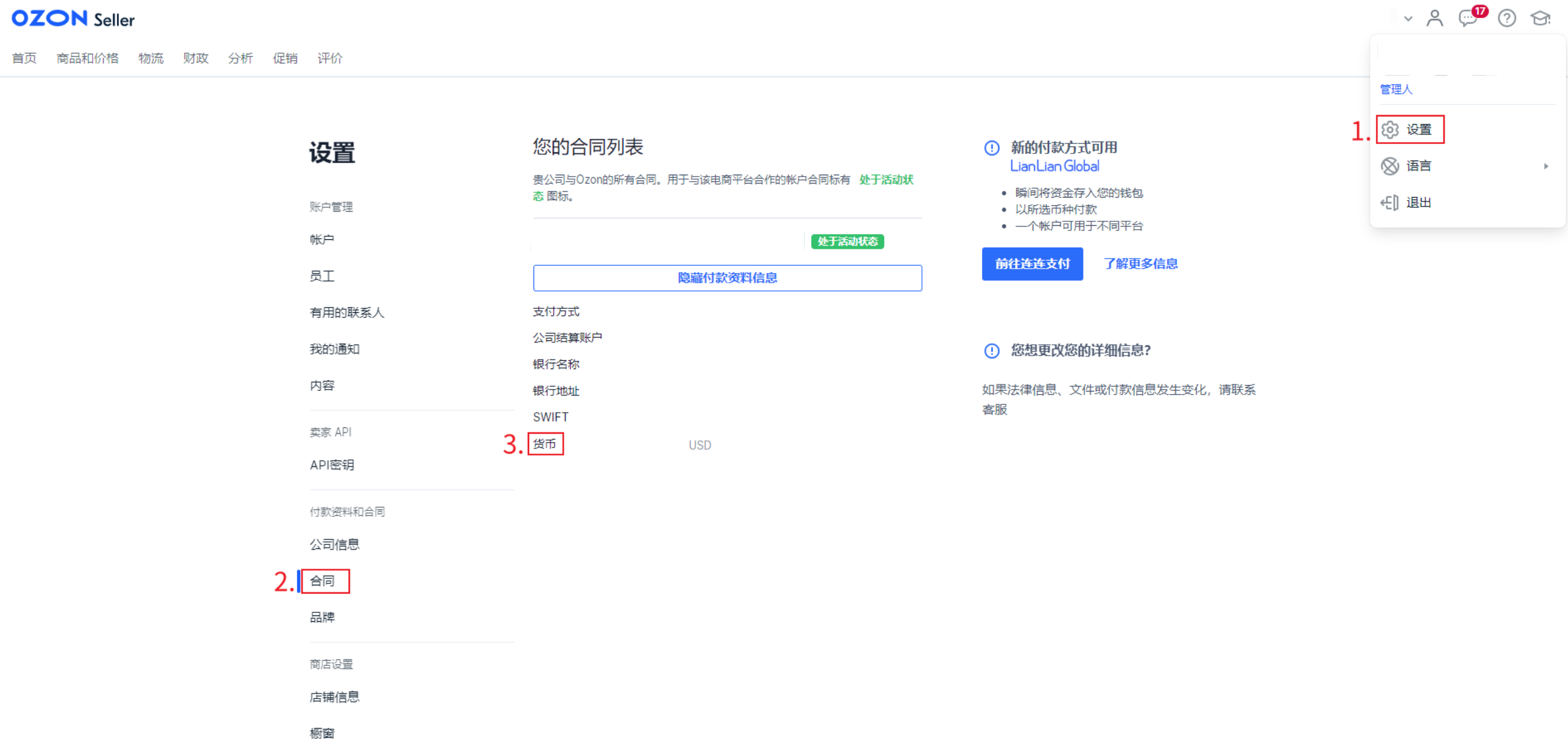
Task: Open the 财政 menu item
Action: 196,58
